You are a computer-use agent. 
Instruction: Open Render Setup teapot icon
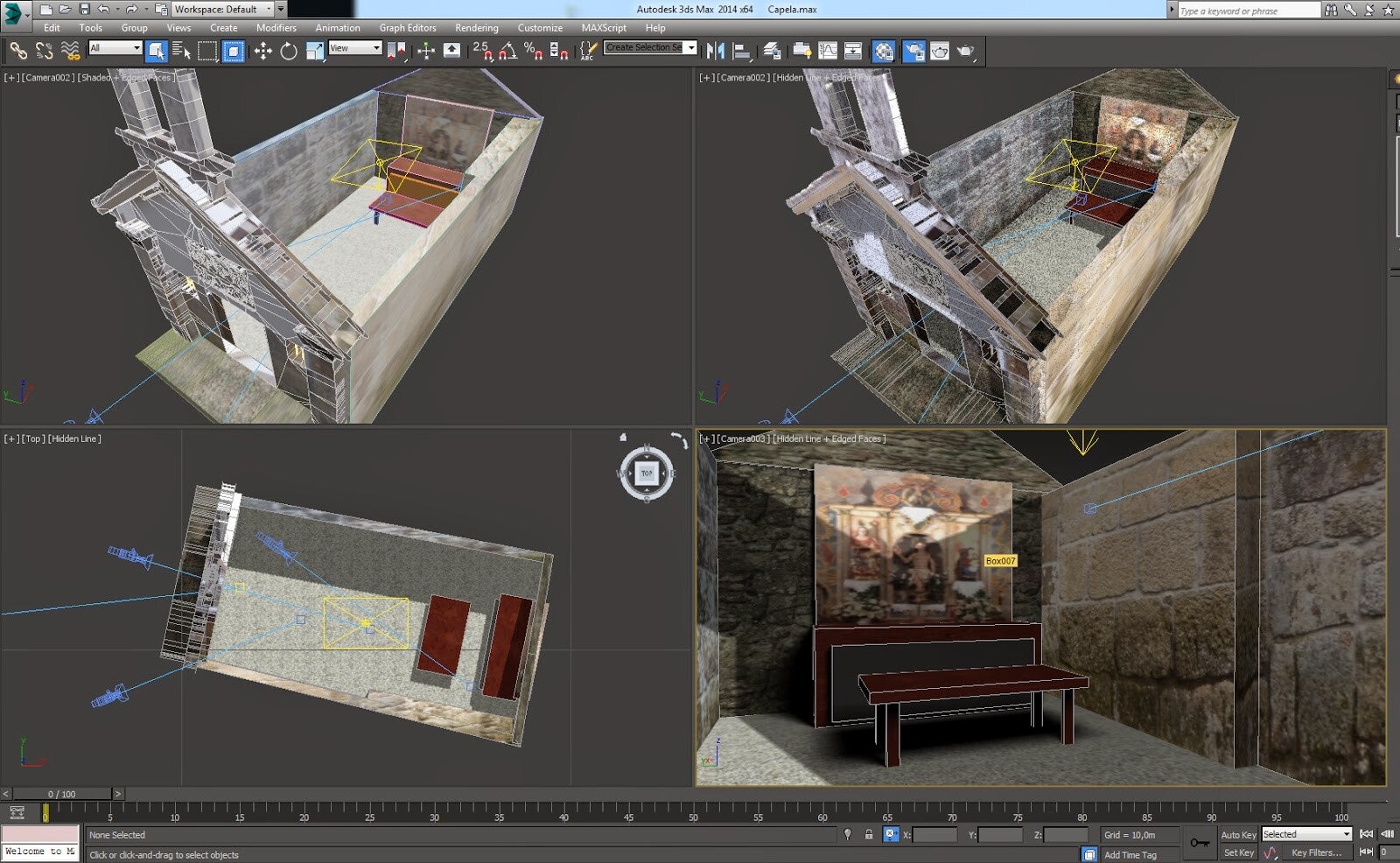[x=913, y=51]
